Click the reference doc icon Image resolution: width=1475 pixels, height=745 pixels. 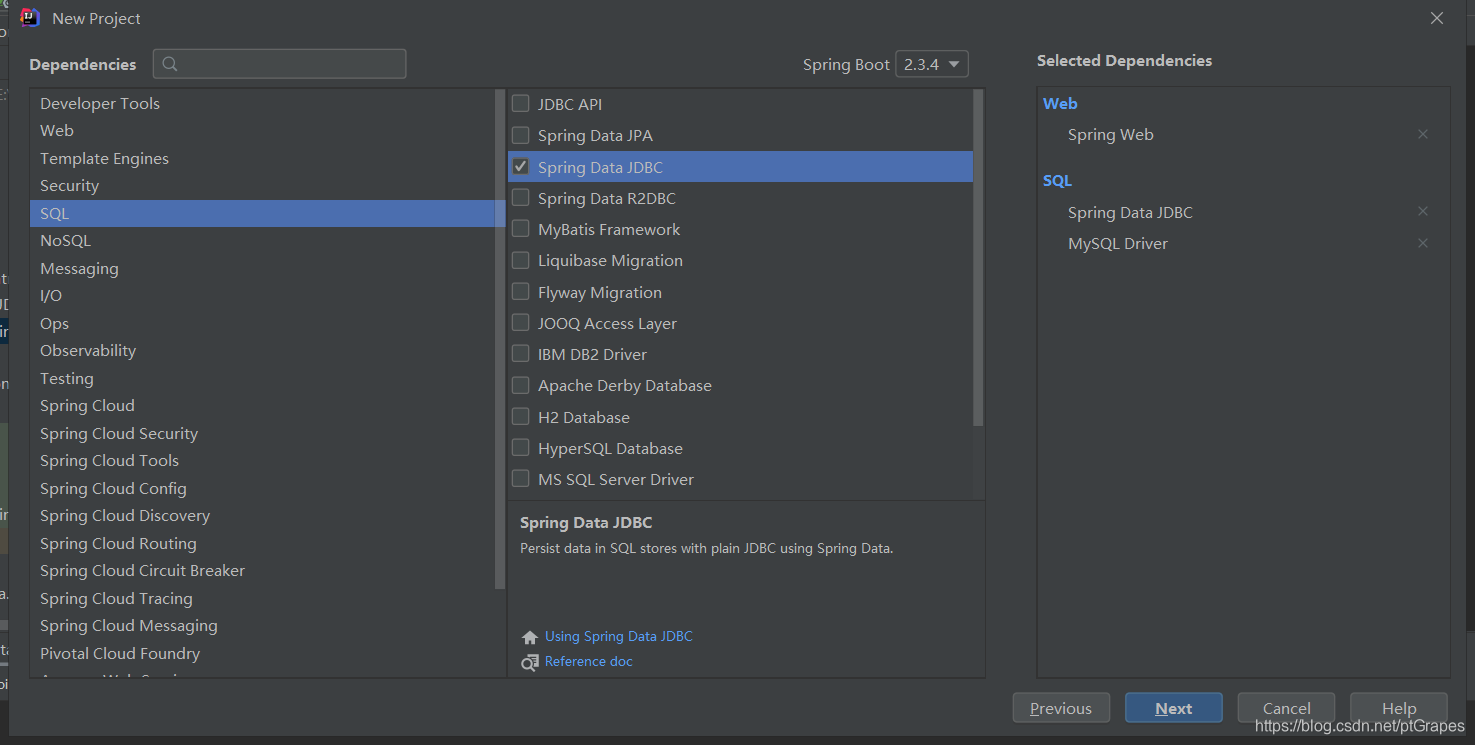(x=530, y=662)
